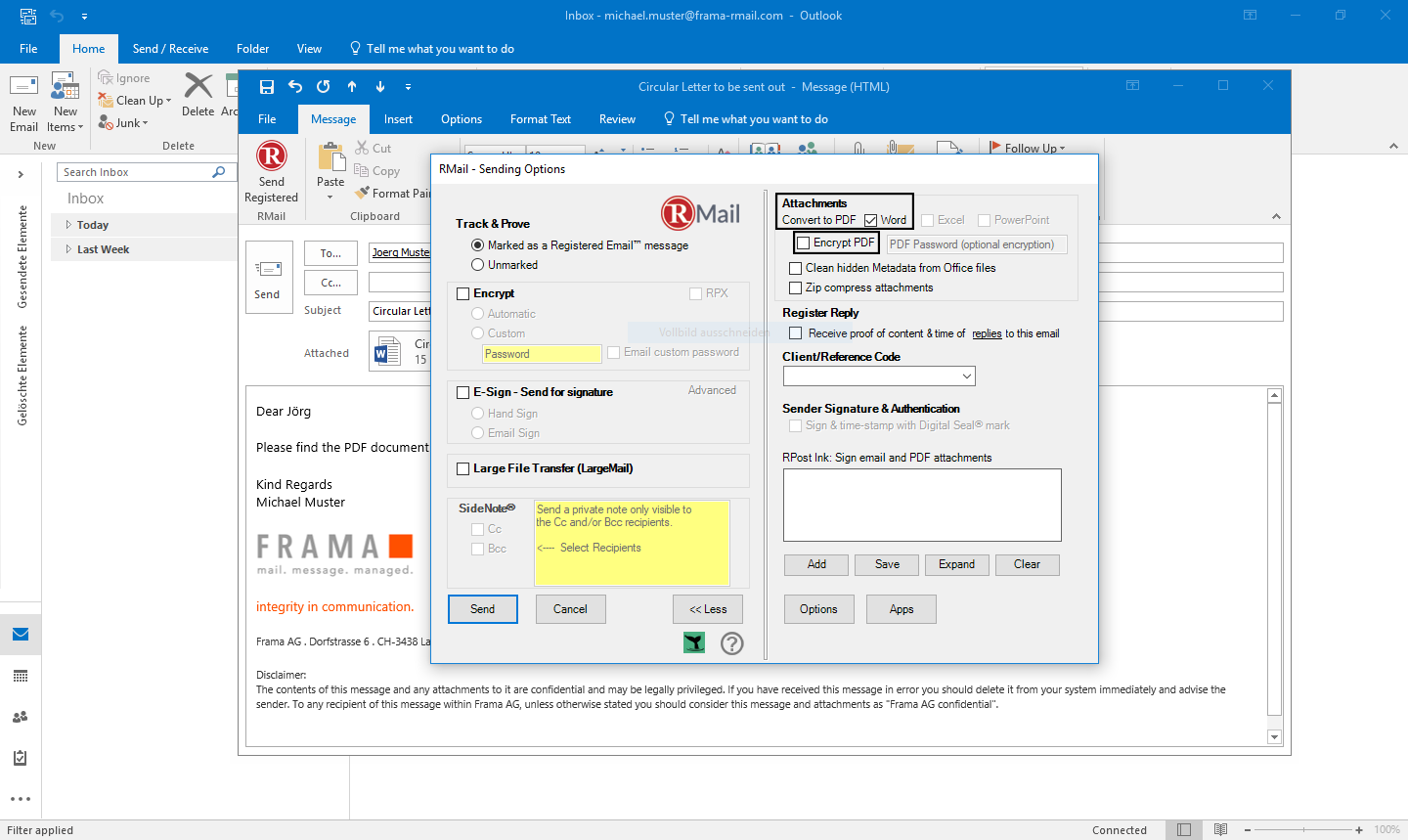Screen dimensions: 1408x840
Task: Enable E-Sign Send for signature
Action: pos(463,392)
